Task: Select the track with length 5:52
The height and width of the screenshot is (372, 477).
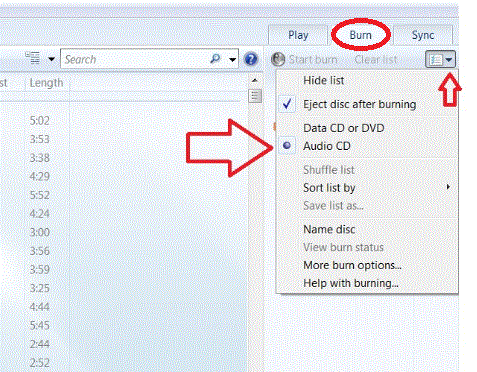Action: 39,195
